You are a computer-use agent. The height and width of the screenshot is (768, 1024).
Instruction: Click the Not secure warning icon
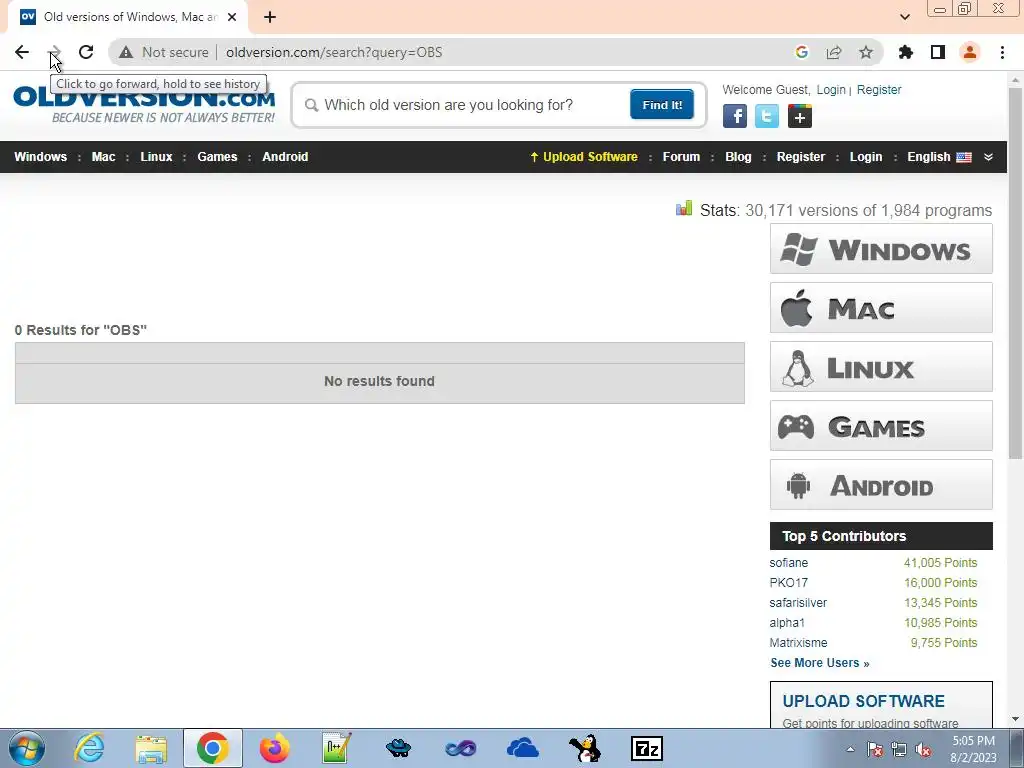[126, 52]
